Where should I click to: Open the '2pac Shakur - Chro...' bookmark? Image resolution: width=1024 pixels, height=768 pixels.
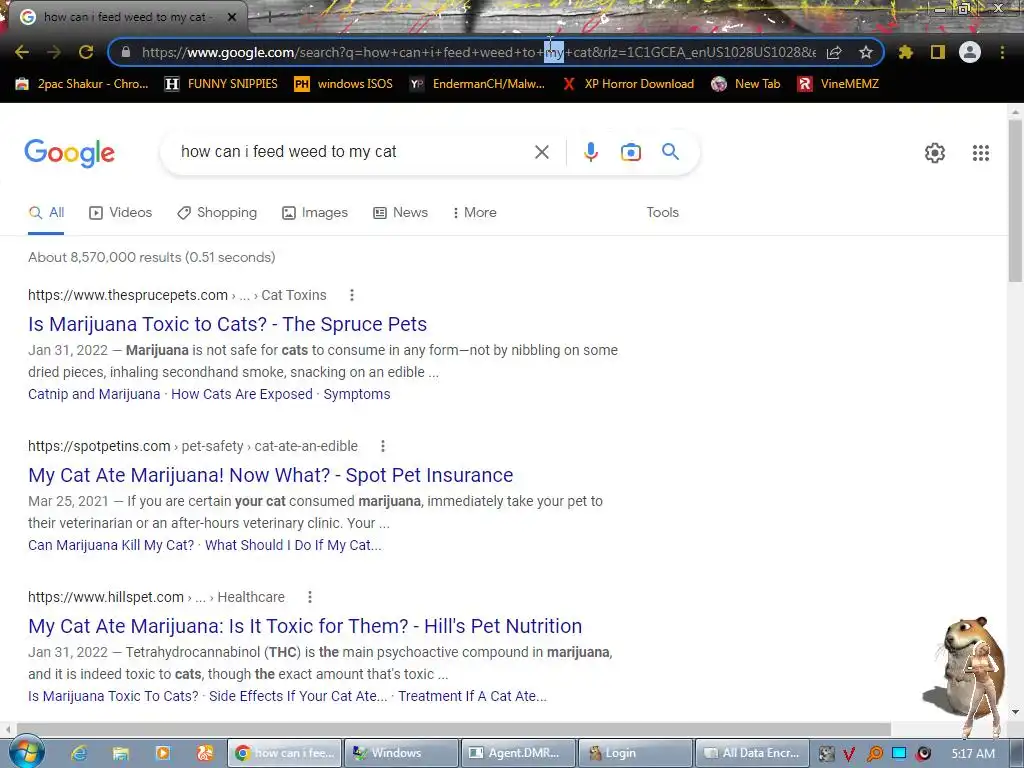pos(82,84)
